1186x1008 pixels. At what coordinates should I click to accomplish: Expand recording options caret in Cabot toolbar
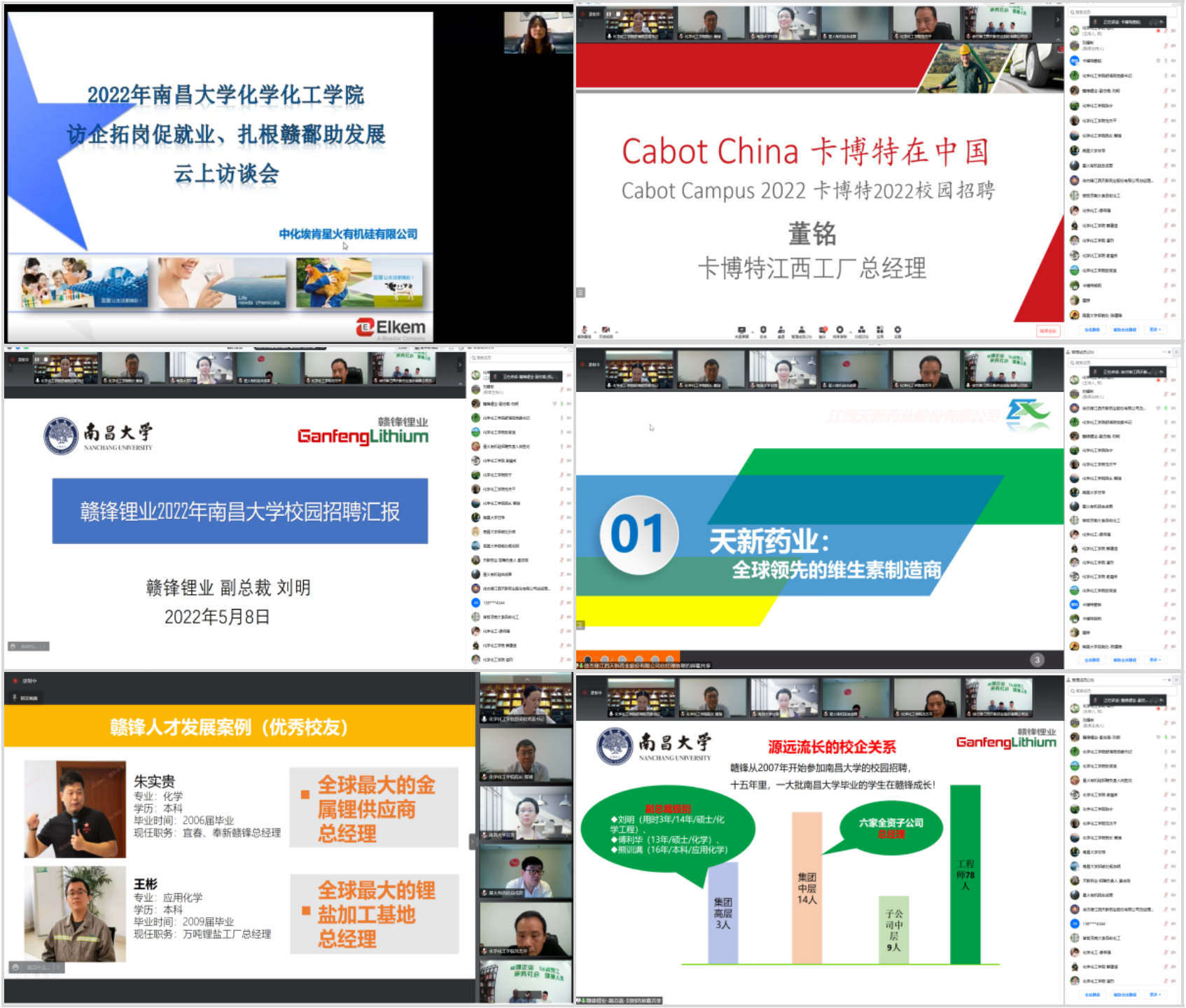click(851, 332)
